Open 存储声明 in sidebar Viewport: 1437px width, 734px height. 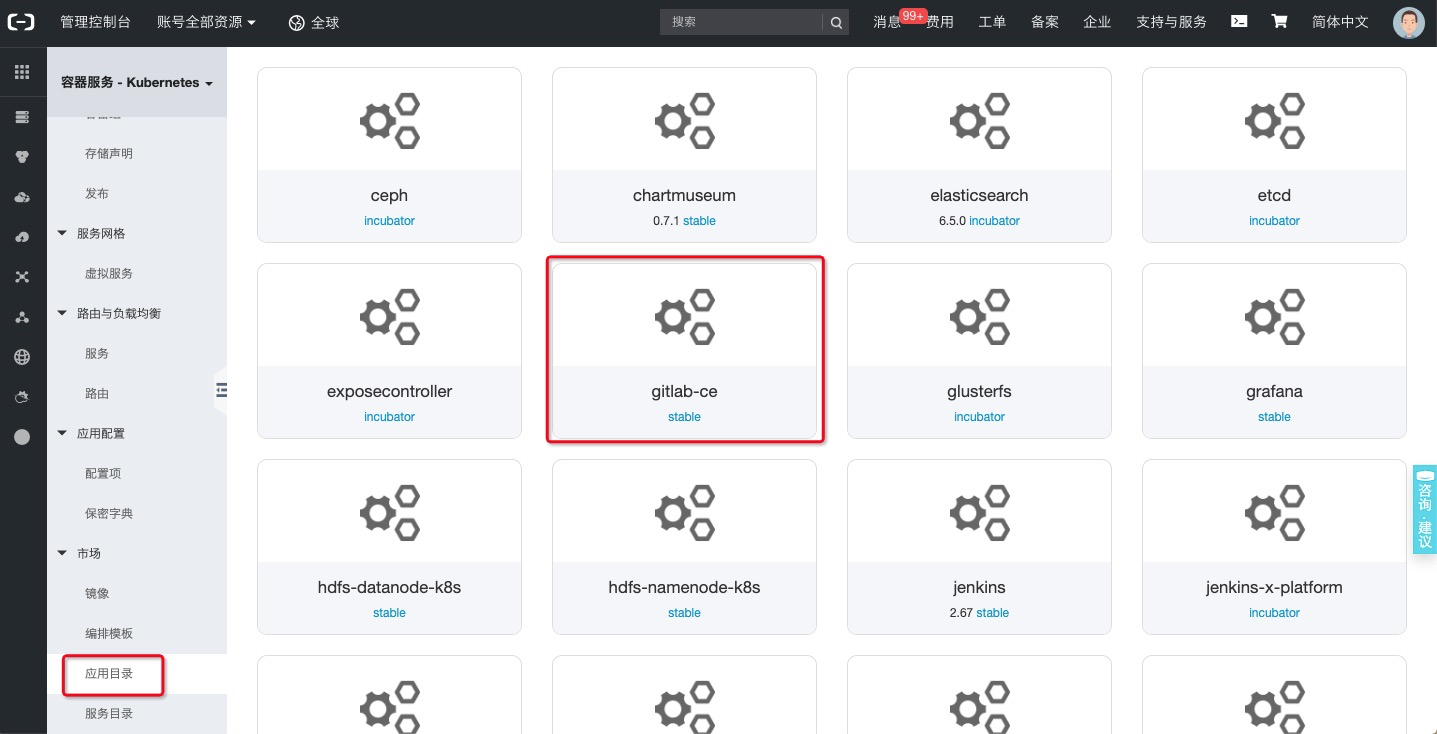109,153
